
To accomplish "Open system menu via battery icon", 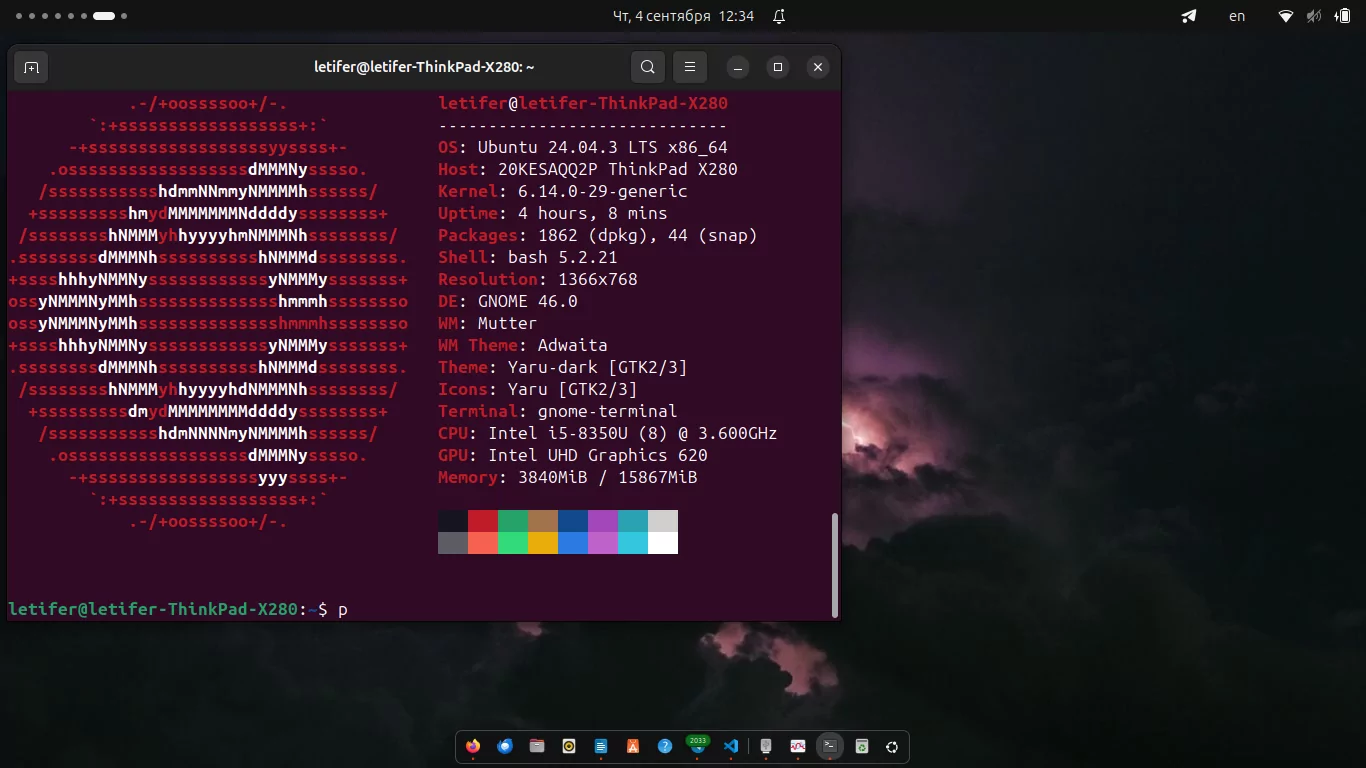I will [1342, 16].
